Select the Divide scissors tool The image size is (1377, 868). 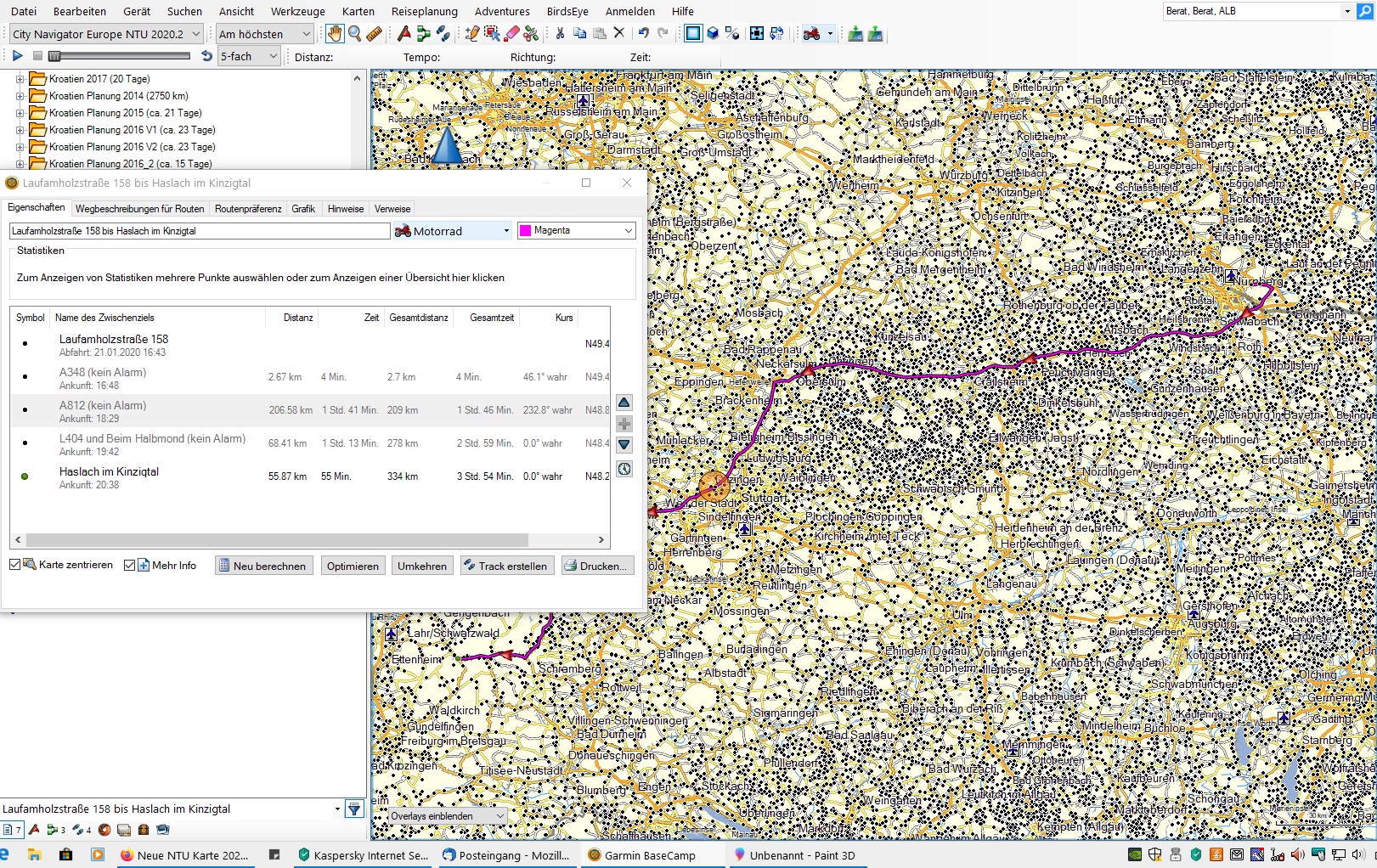tap(531, 34)
